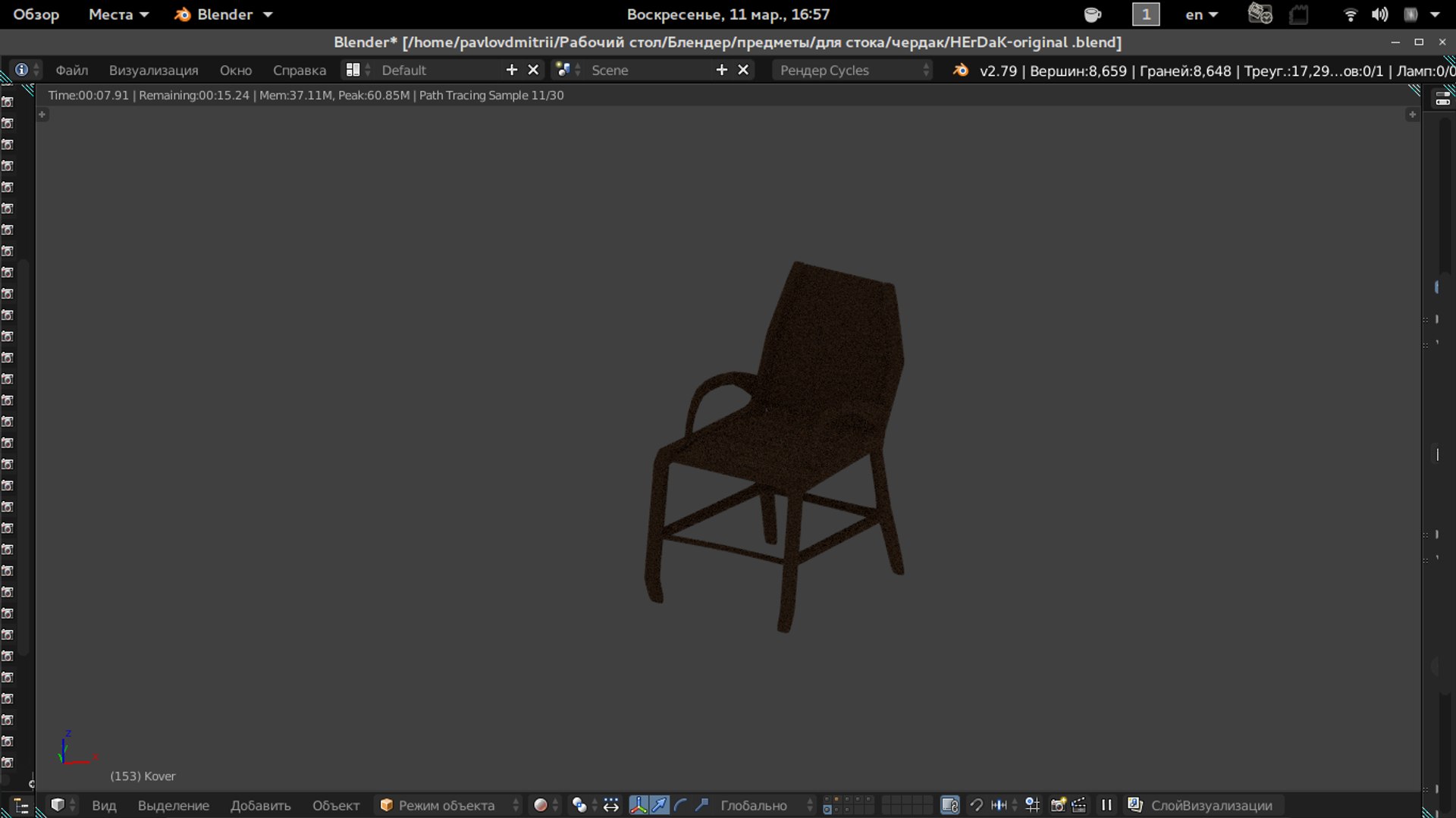The height and width of the screenshot is (818, 1456).
Task: Open the Места places menu
Action: (118, 14)
